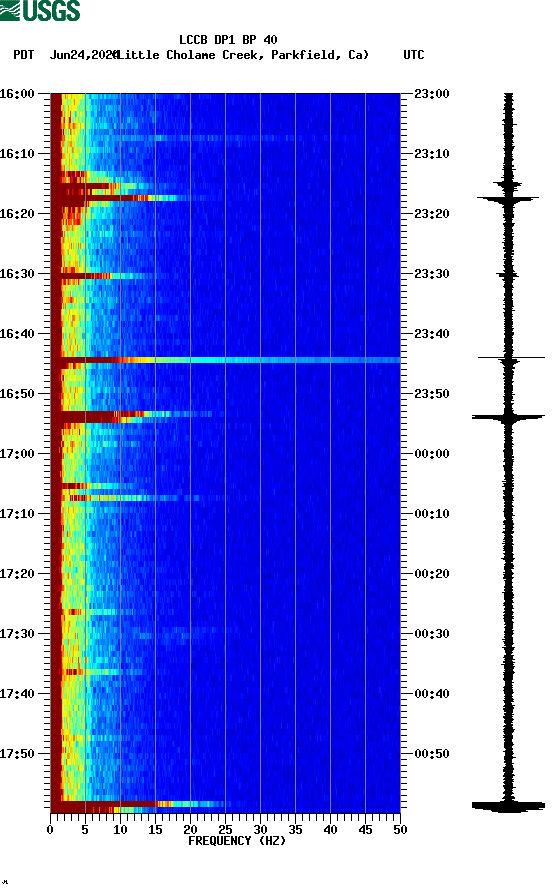Click the '17:00' PDT time label

click(x=17, y=454)
